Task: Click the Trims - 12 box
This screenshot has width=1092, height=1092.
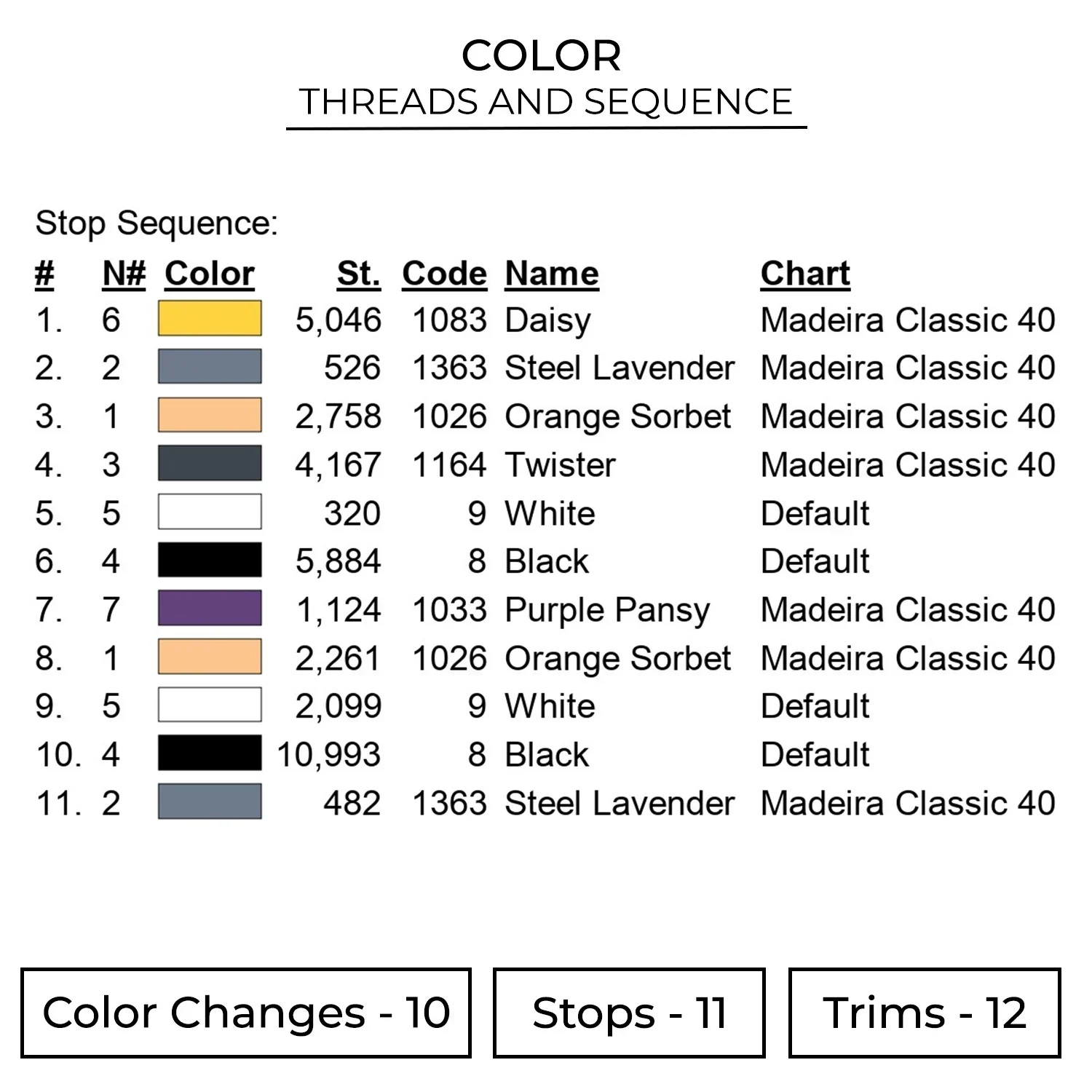Action: [925, 1013]
